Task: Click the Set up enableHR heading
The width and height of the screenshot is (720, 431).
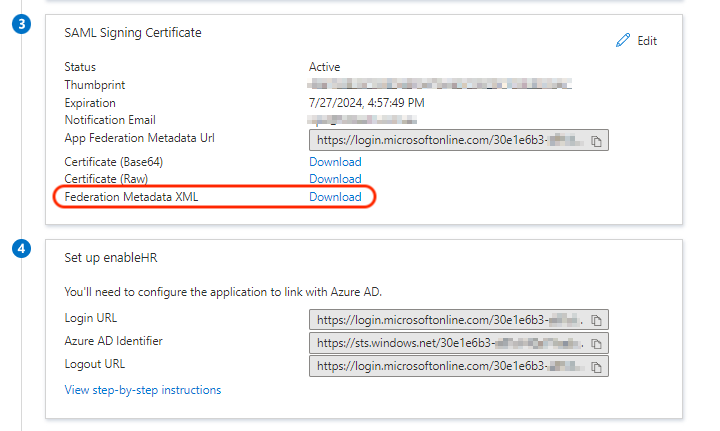Action: click(x=110, y=258)
